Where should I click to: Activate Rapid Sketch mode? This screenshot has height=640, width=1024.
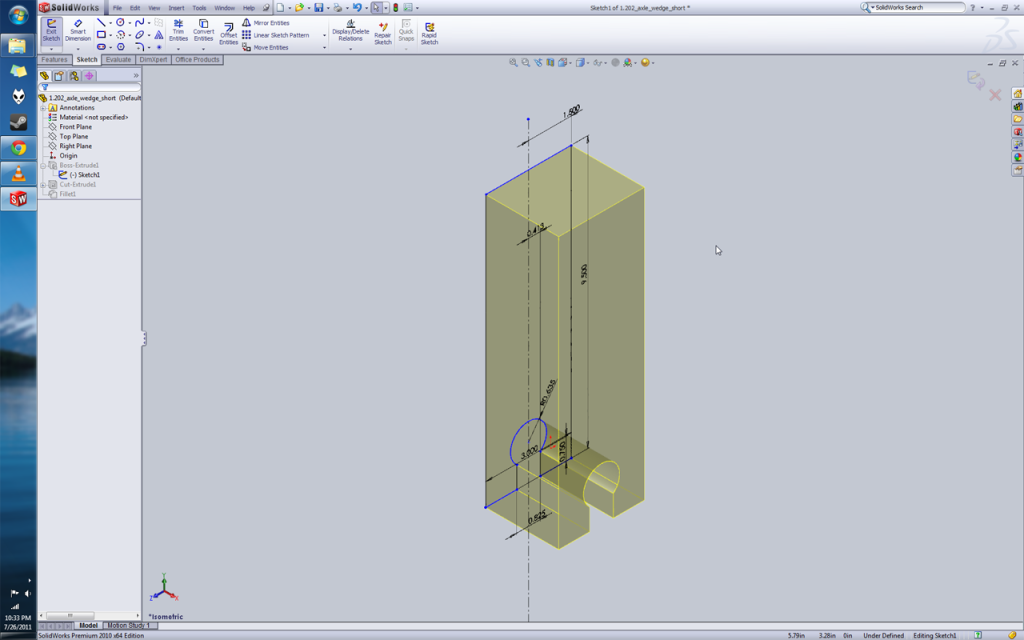429,31
